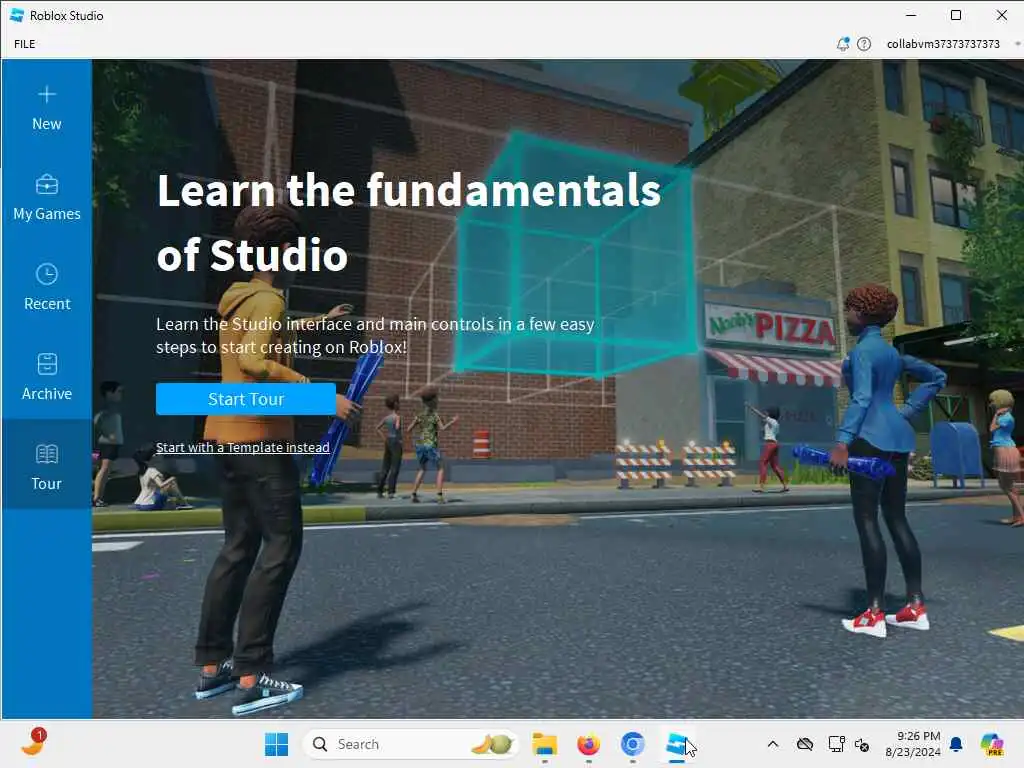Click the taskbar Search box
The height and width of the screenshot is (768, 1024).
point(410,744)
